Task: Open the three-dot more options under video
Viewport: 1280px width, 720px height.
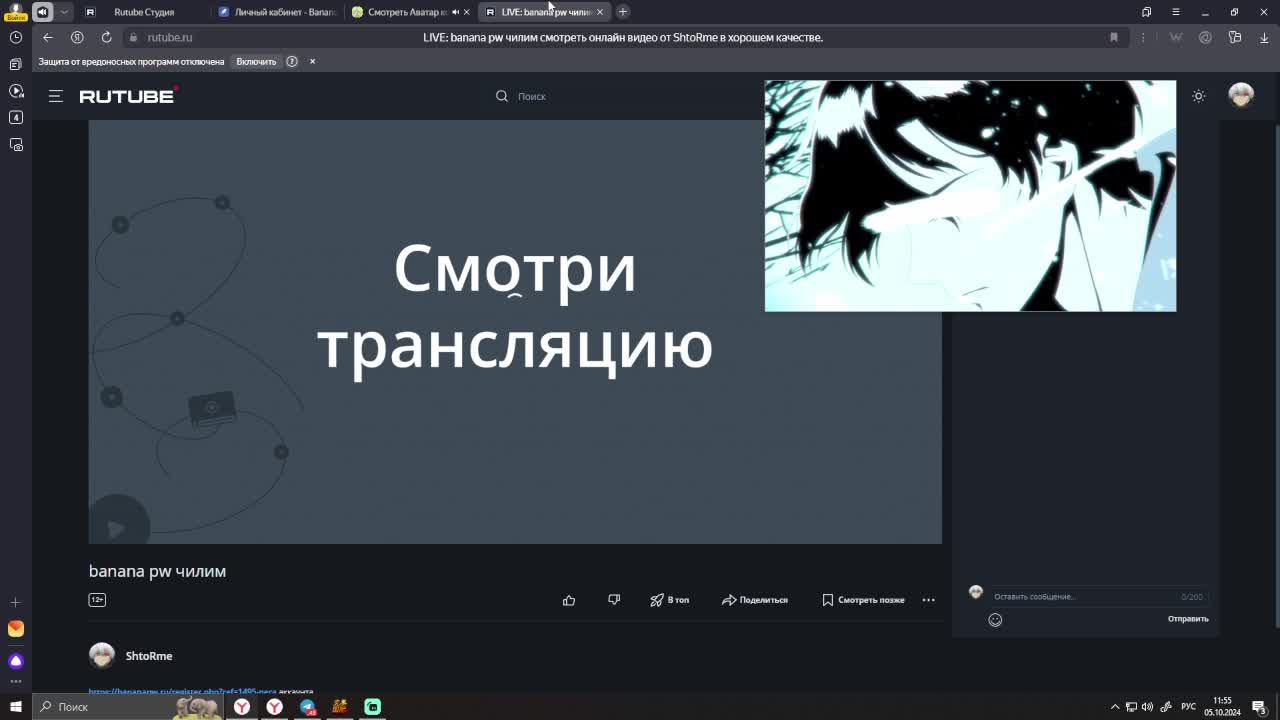Action: coord(928,600)
